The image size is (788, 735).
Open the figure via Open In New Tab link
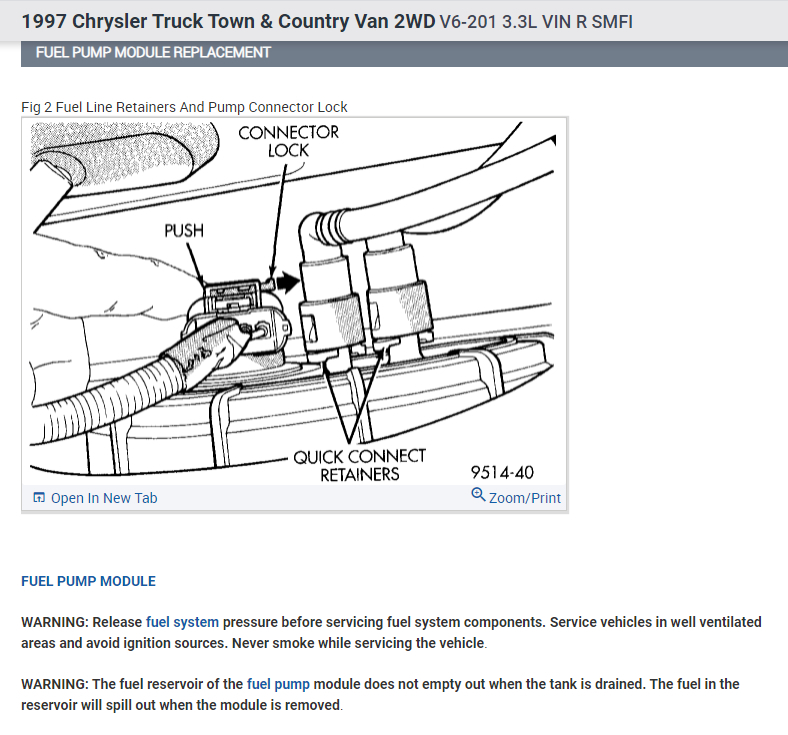point(104,498)
